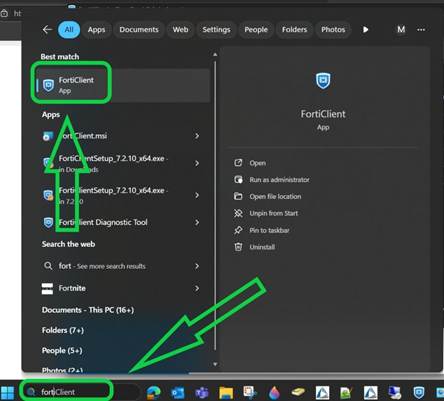Click the open file location folder icon

click(x=238, y=196)
